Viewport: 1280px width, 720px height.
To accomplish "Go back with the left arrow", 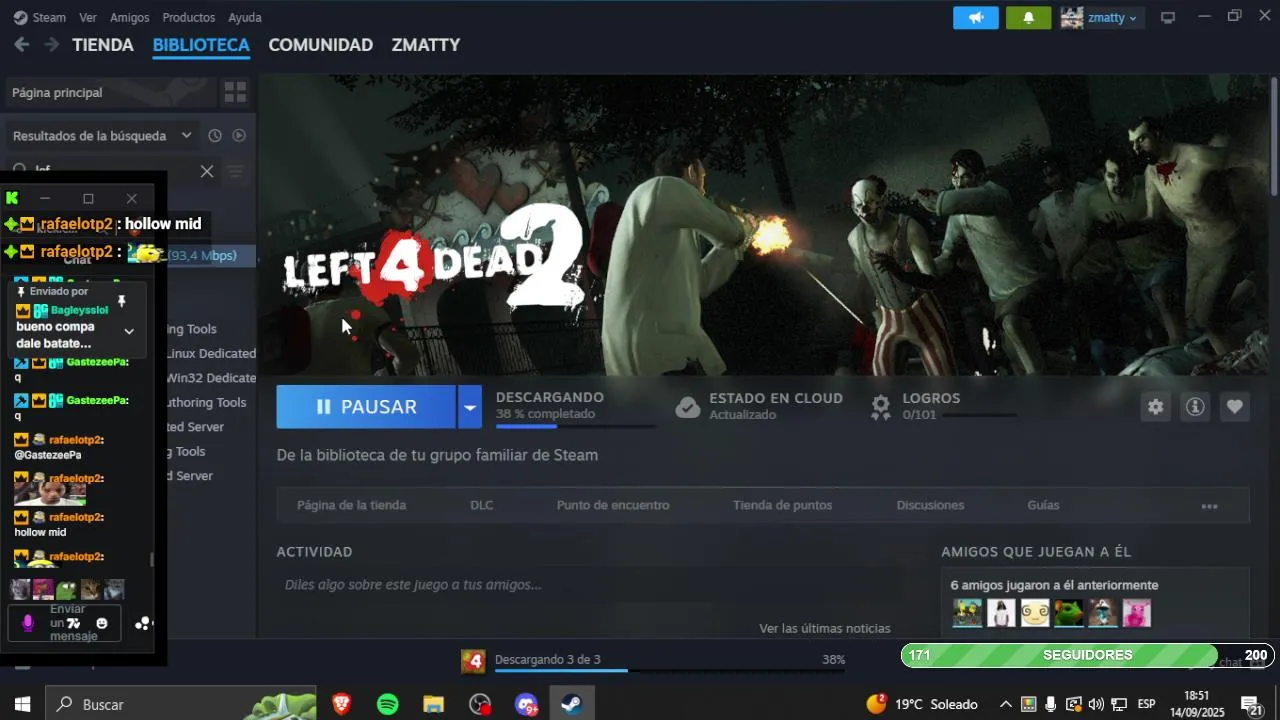I will click(22, 45).
